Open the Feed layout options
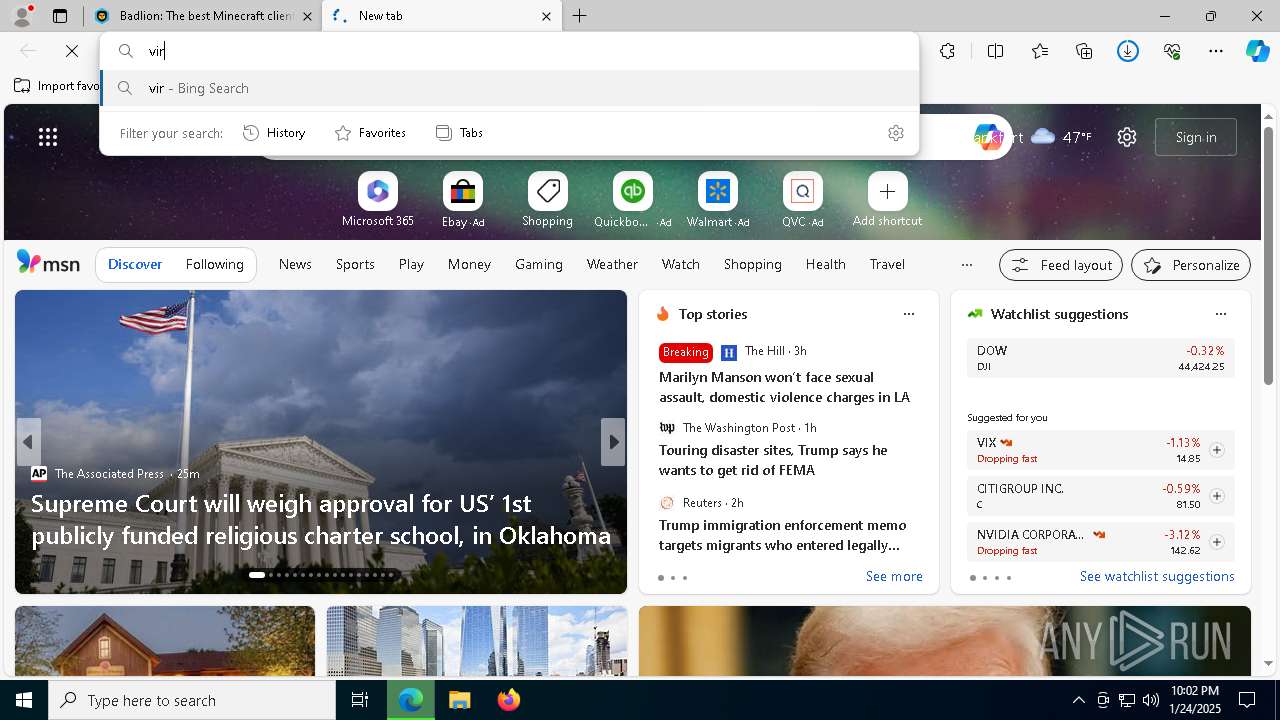Screen dimensions: 1280x720 click(x=1061, y=265)
